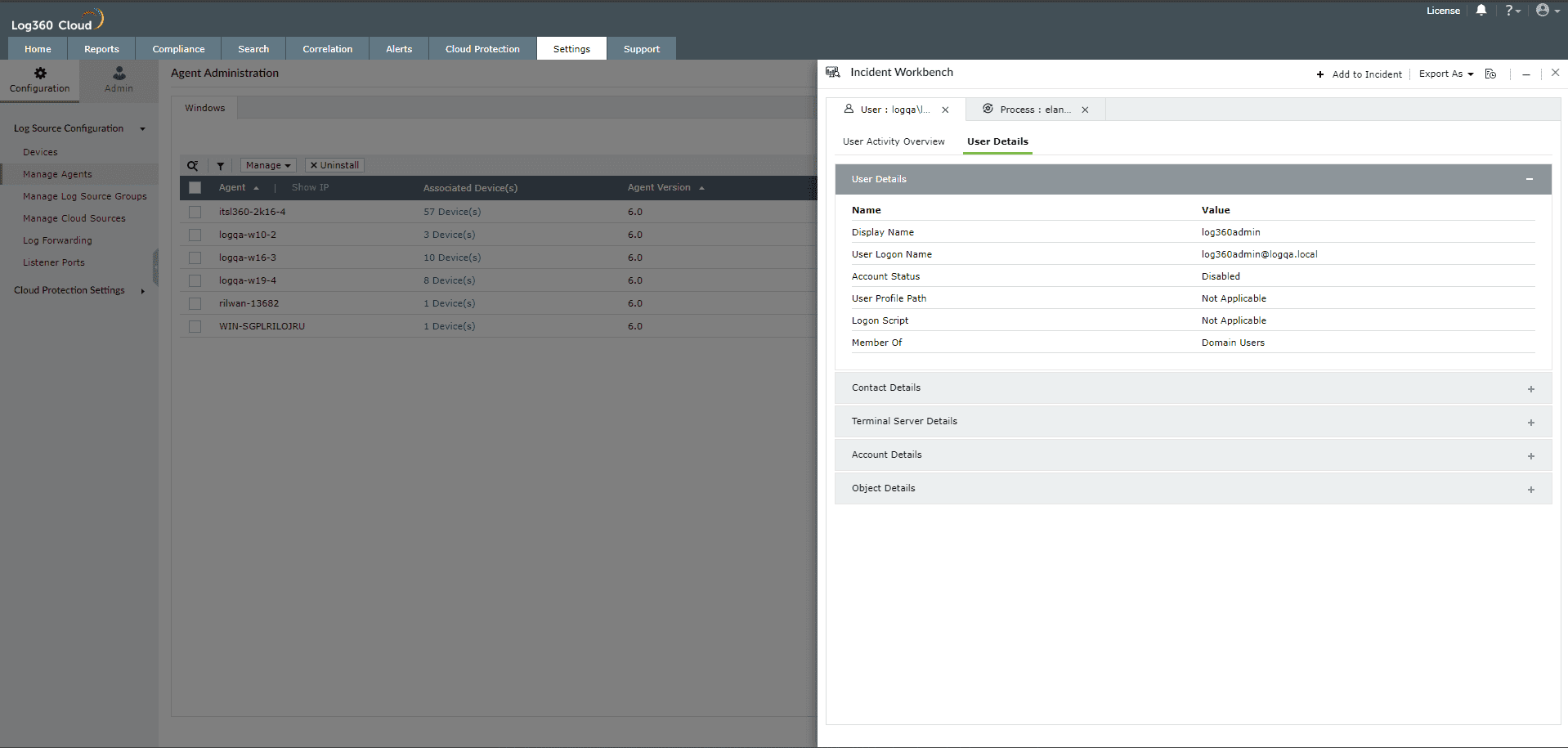Open the Search tab
This screenshot has width=1568, height=748.
click(253, 49)
